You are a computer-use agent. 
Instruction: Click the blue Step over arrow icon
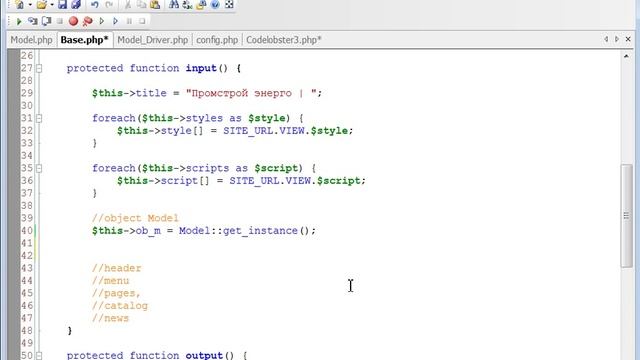116,21
